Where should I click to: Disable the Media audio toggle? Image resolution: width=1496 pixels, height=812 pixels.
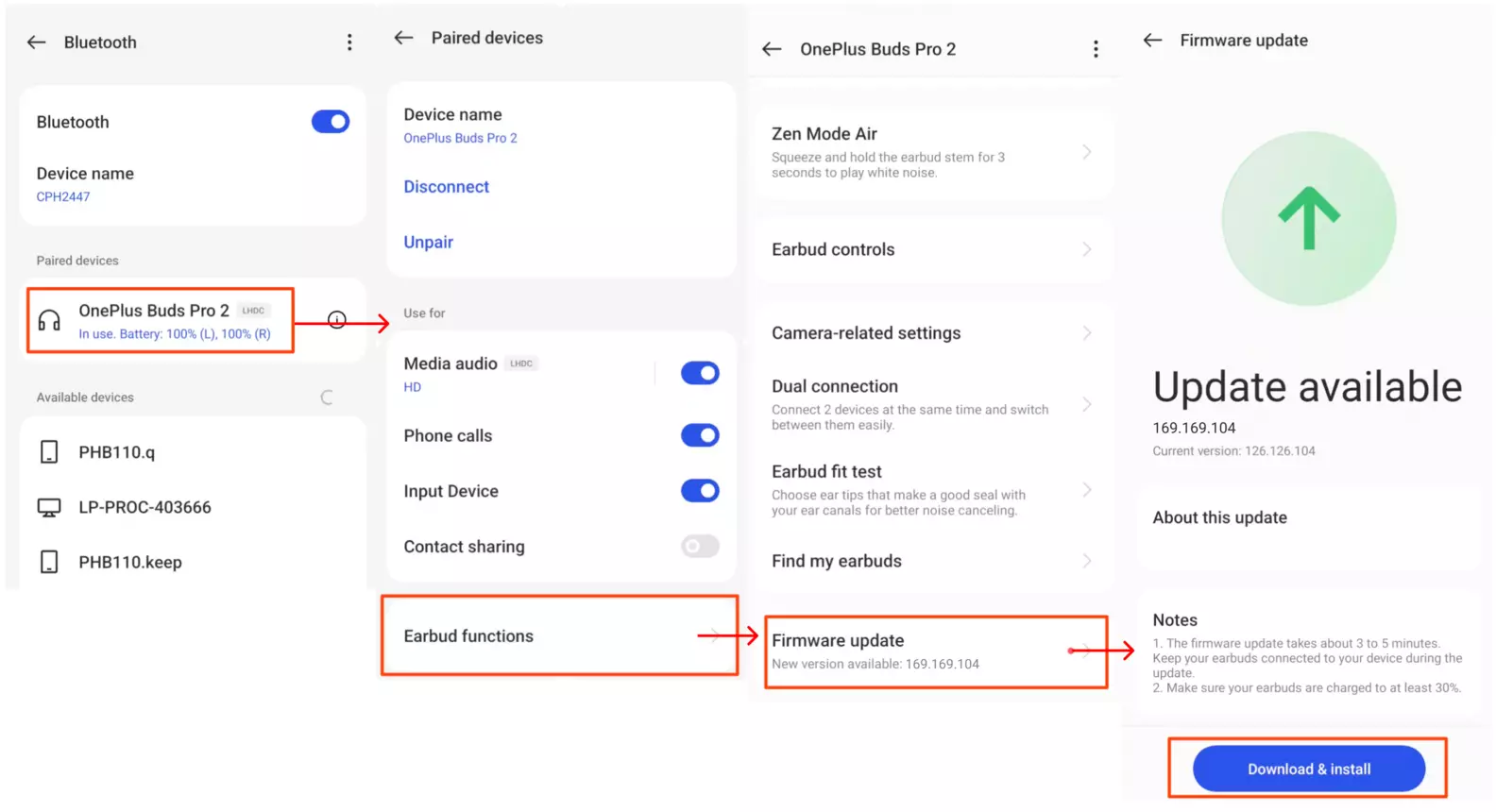700,373
